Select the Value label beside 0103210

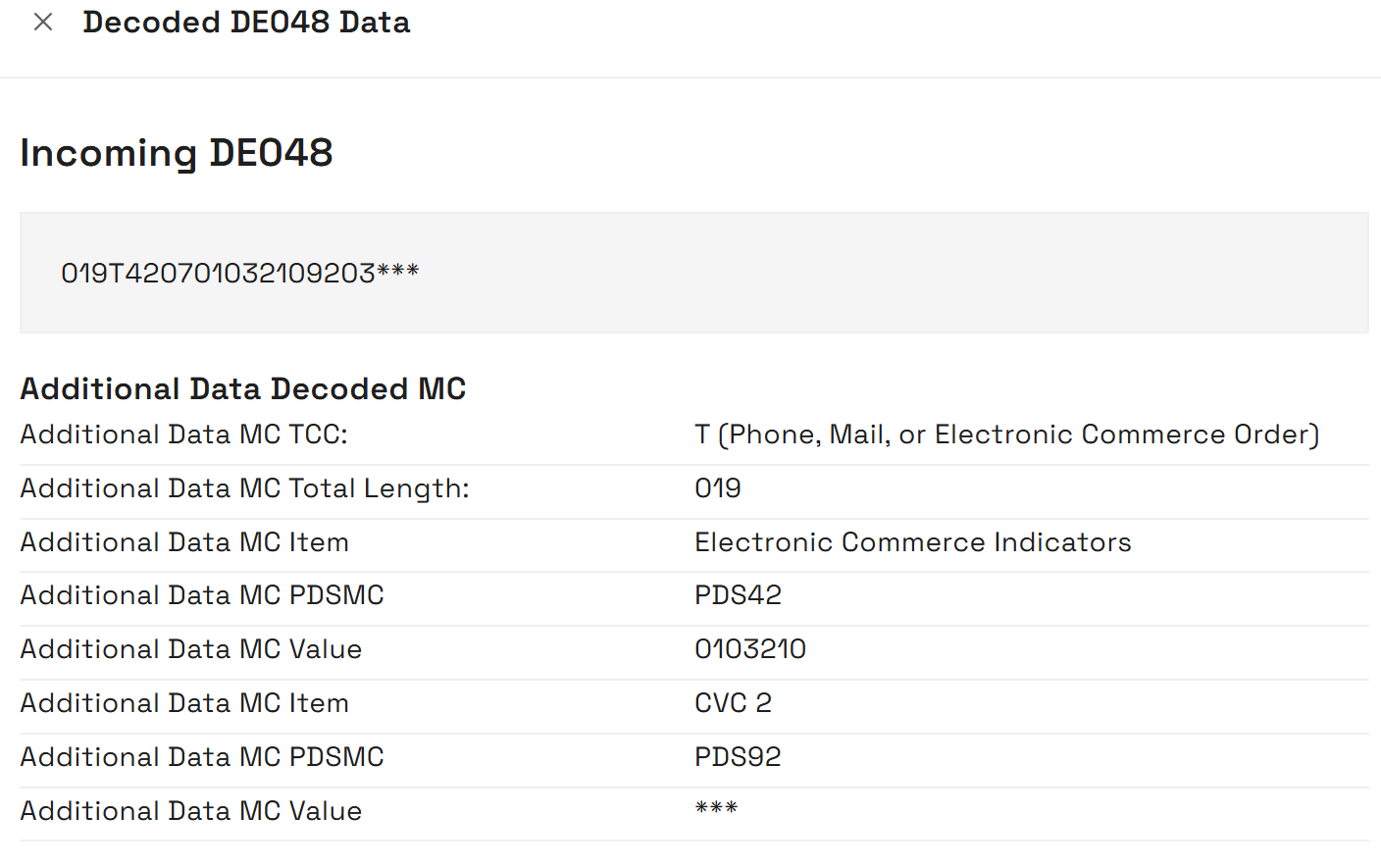(191, 649)
